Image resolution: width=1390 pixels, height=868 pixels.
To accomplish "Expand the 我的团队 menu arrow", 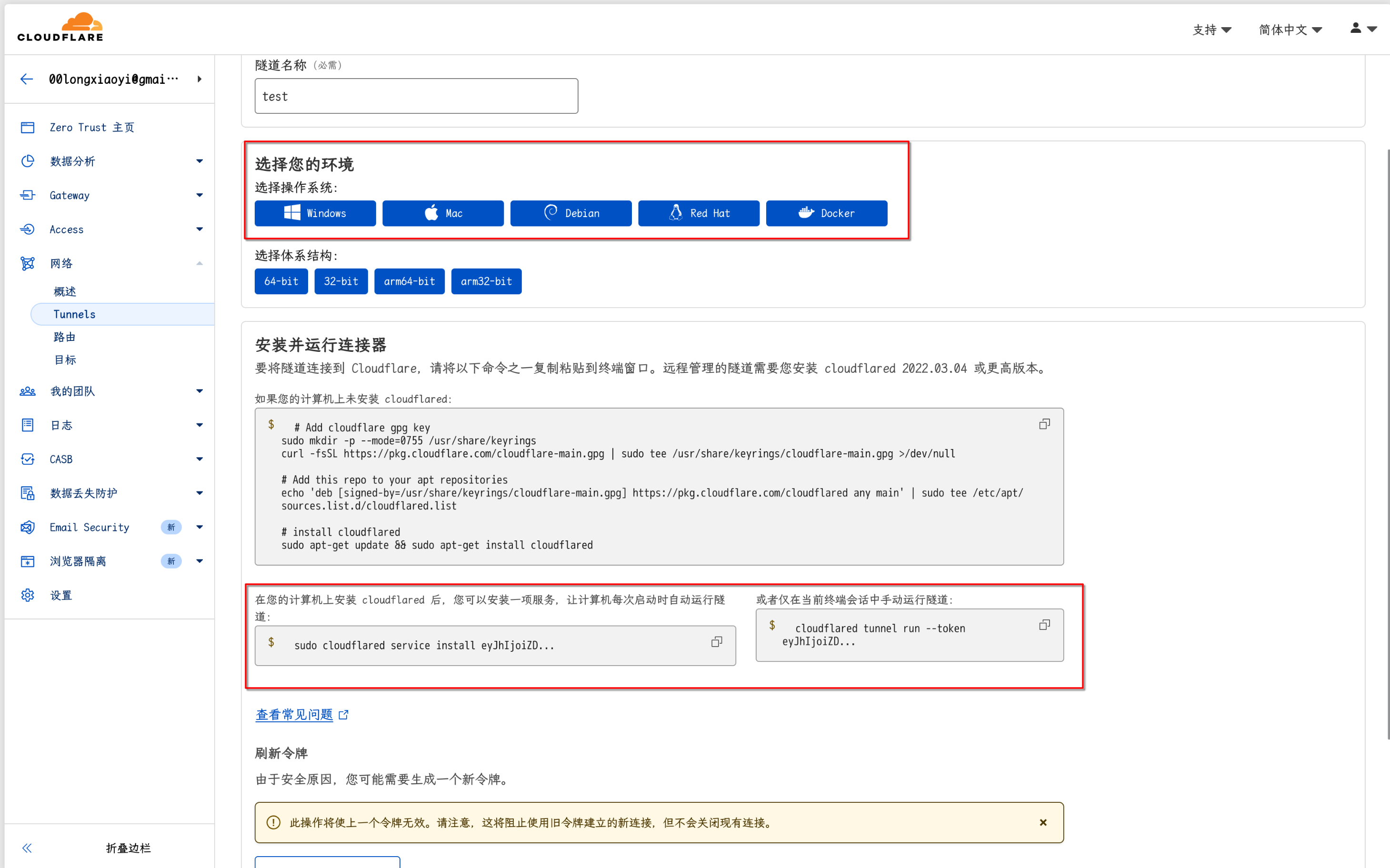I will point(199,391).
